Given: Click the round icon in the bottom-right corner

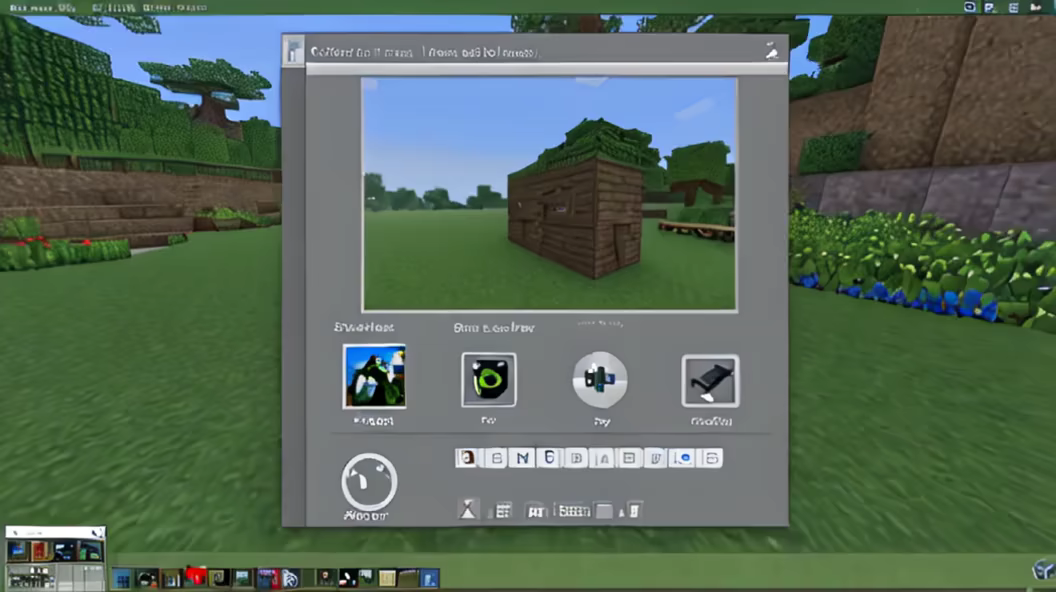Looking at the screenshot, I should click(x=1041, y=571).
